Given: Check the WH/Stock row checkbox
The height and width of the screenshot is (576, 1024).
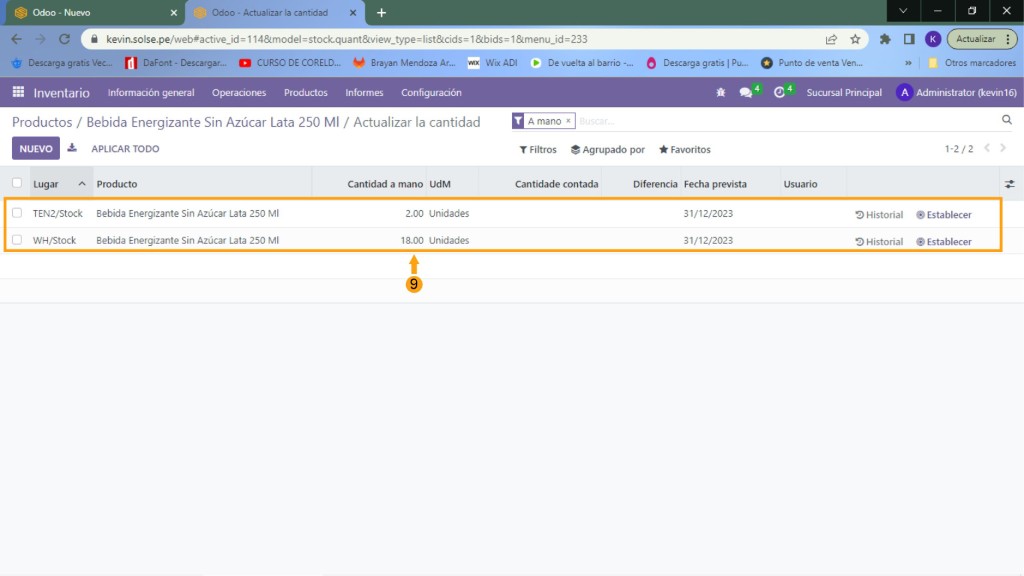Looking at the screenshot, I should pyautogui.click(x=17, y=240).
